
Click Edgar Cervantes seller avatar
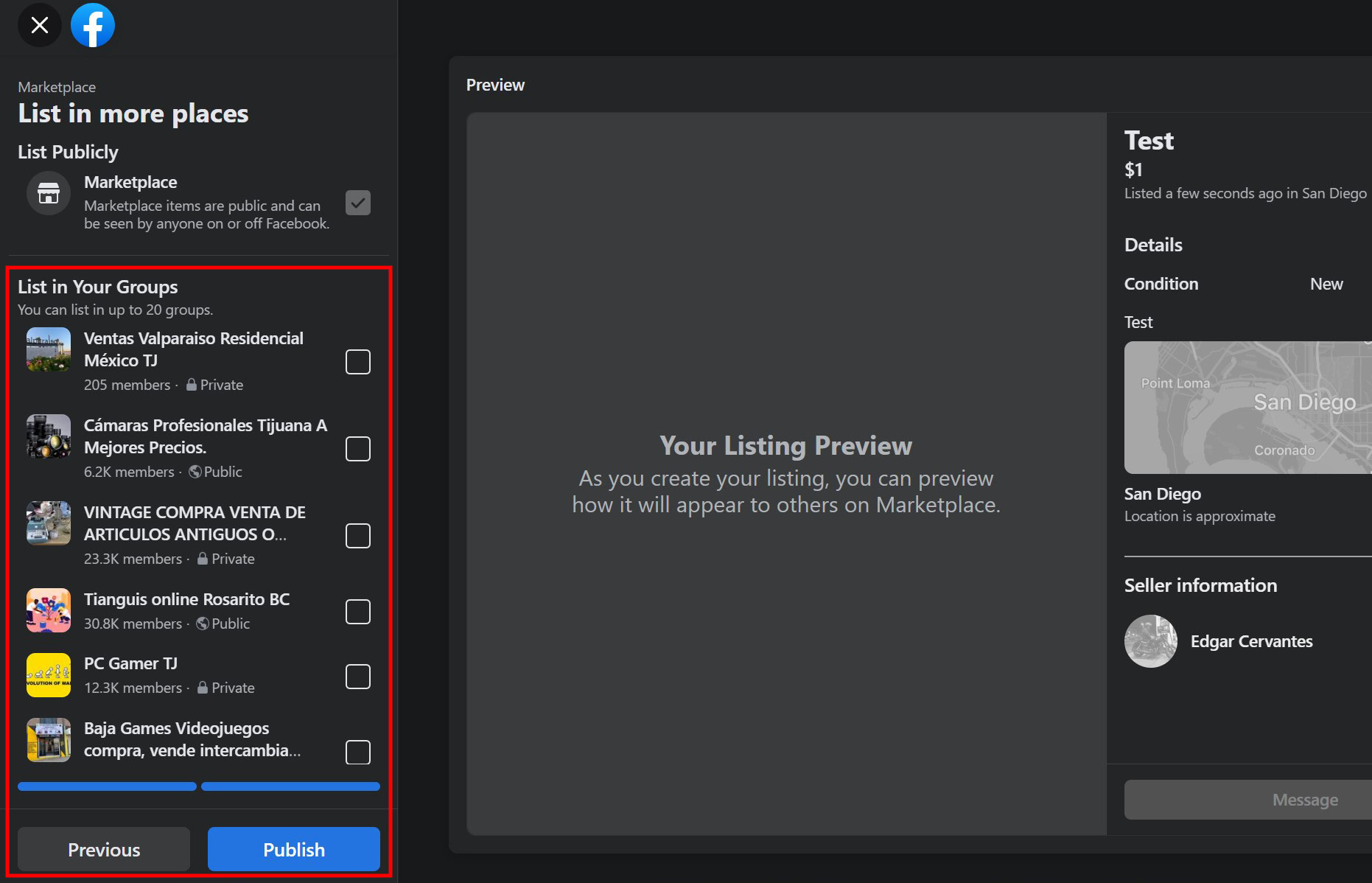1151,641
